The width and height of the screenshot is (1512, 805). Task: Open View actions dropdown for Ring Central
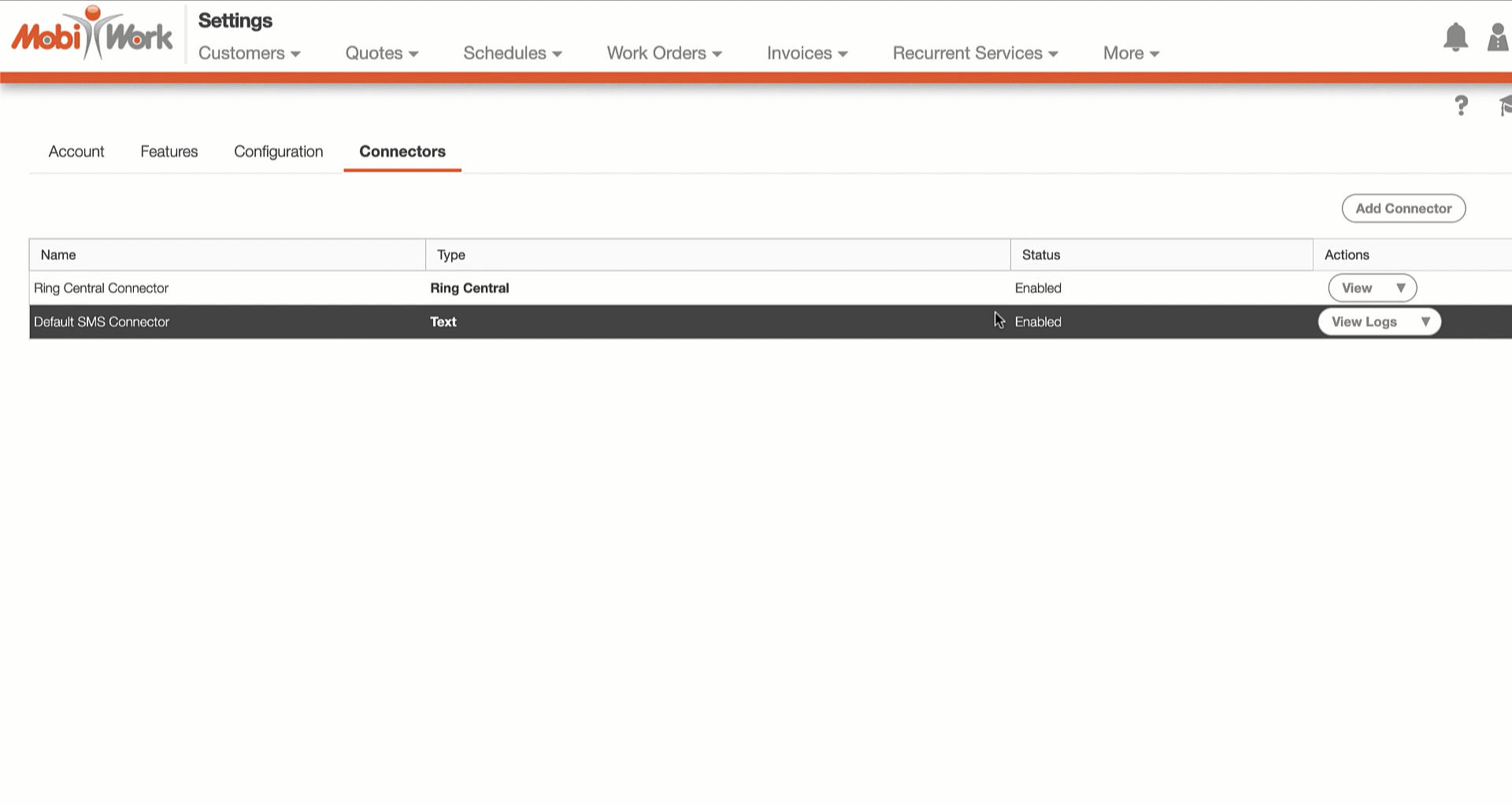1400,288
